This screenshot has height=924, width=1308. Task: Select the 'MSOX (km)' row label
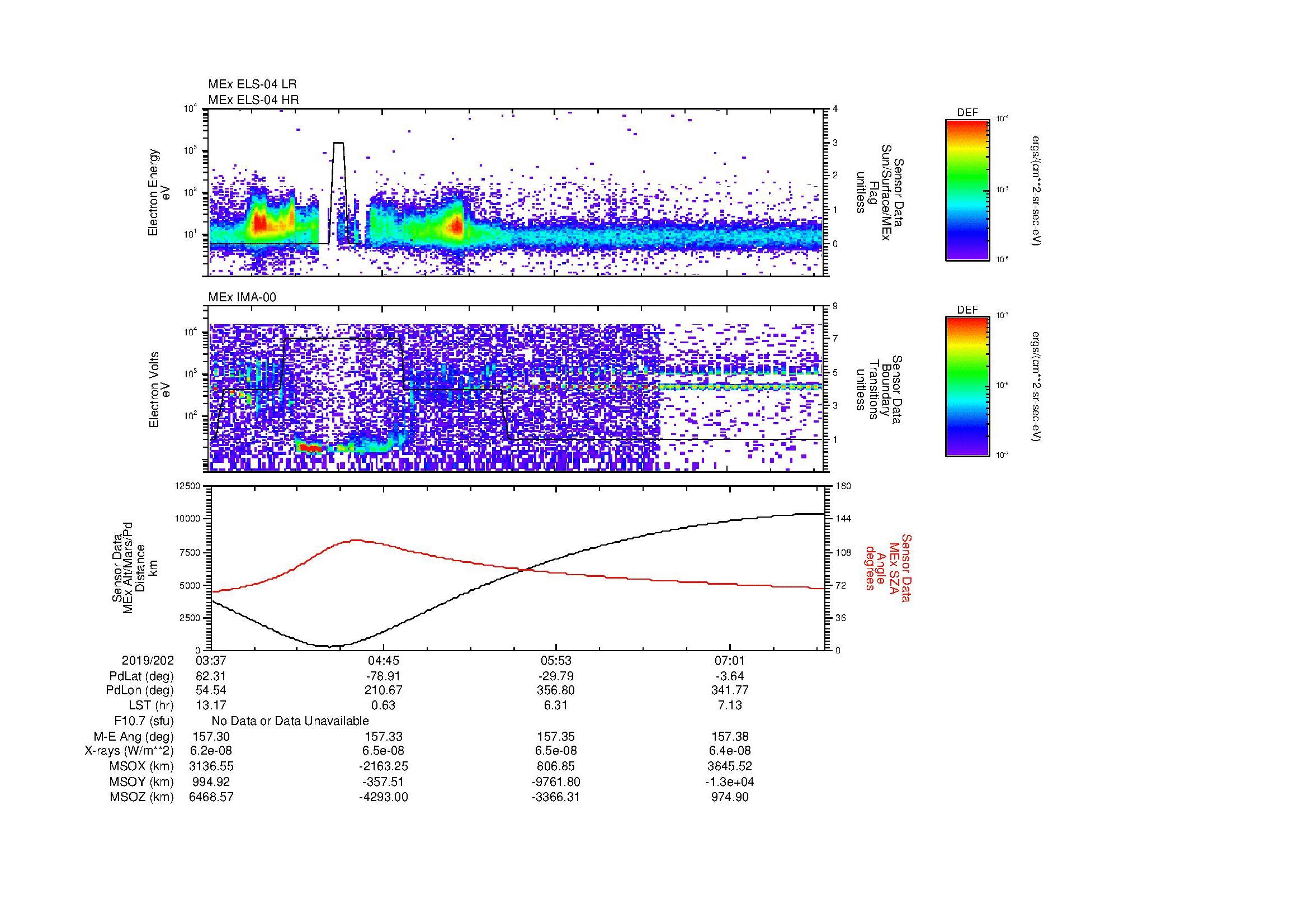142,766
